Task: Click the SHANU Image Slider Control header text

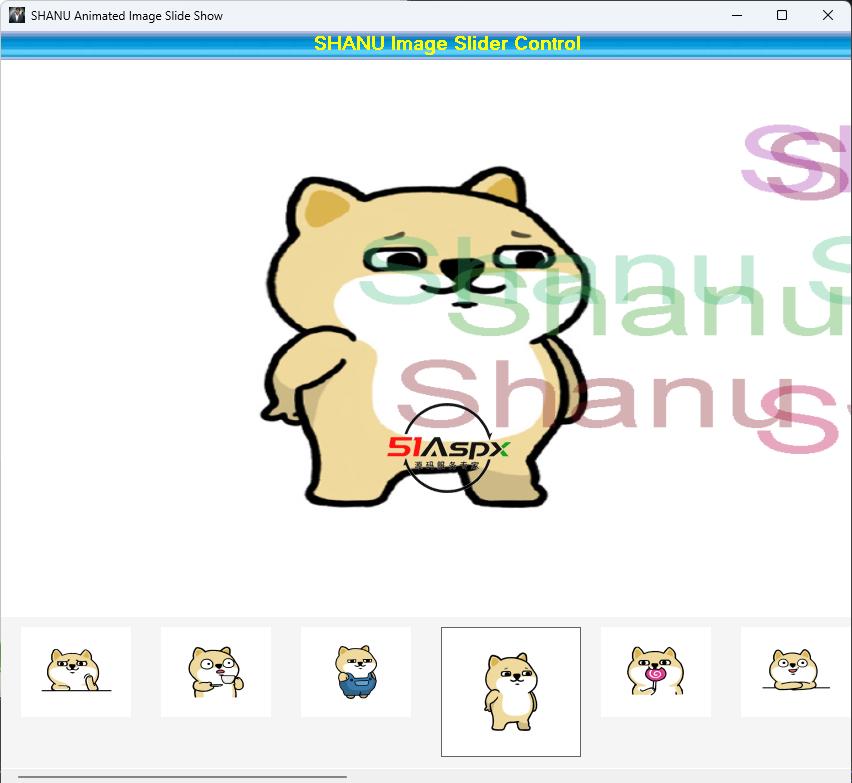Action: tap(447, 43)
